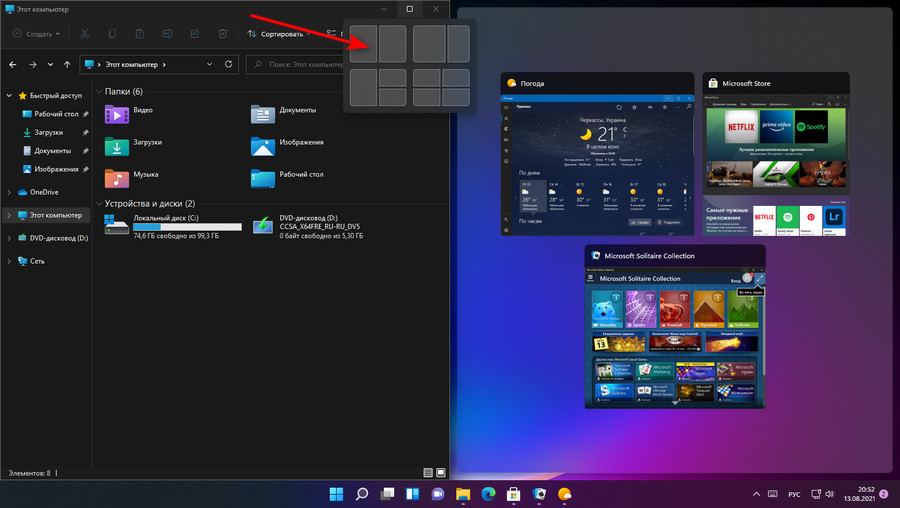Click the Copy icon in Explorer toolbar
The height and width of the screenshot is (508, 900).
coord(112,34)
